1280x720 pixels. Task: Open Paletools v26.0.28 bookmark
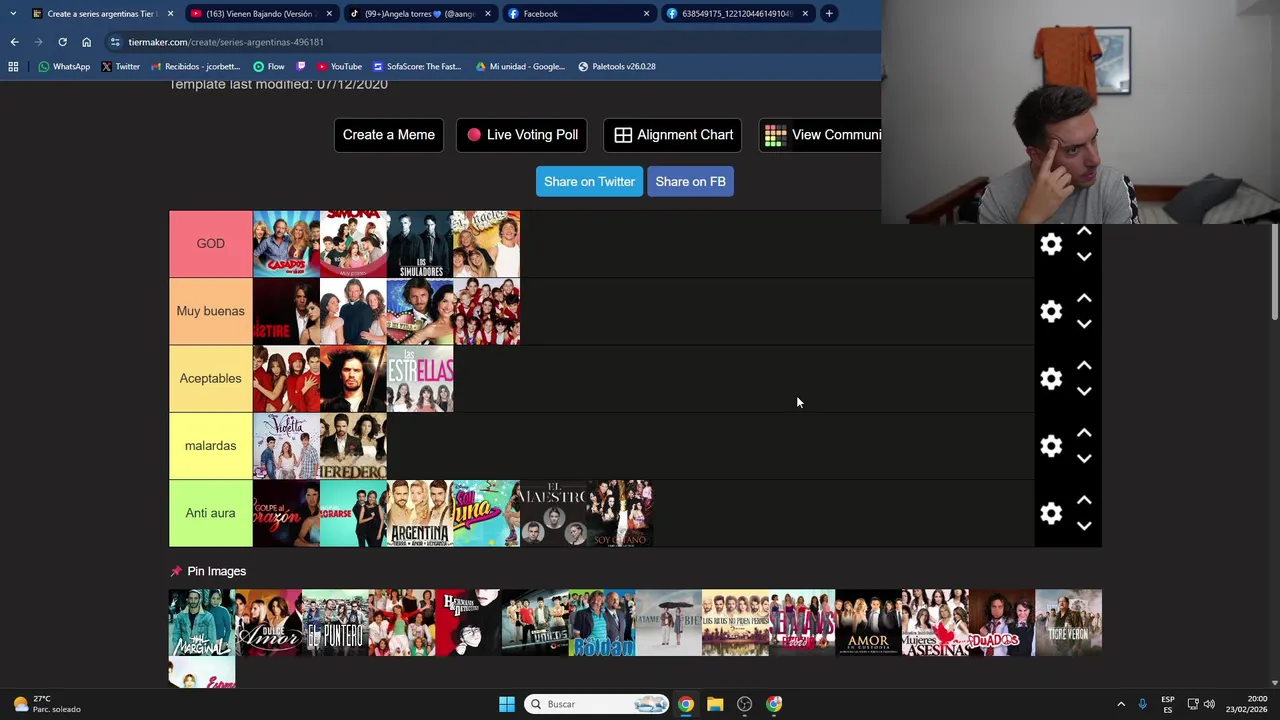click(x=617, y=67)
